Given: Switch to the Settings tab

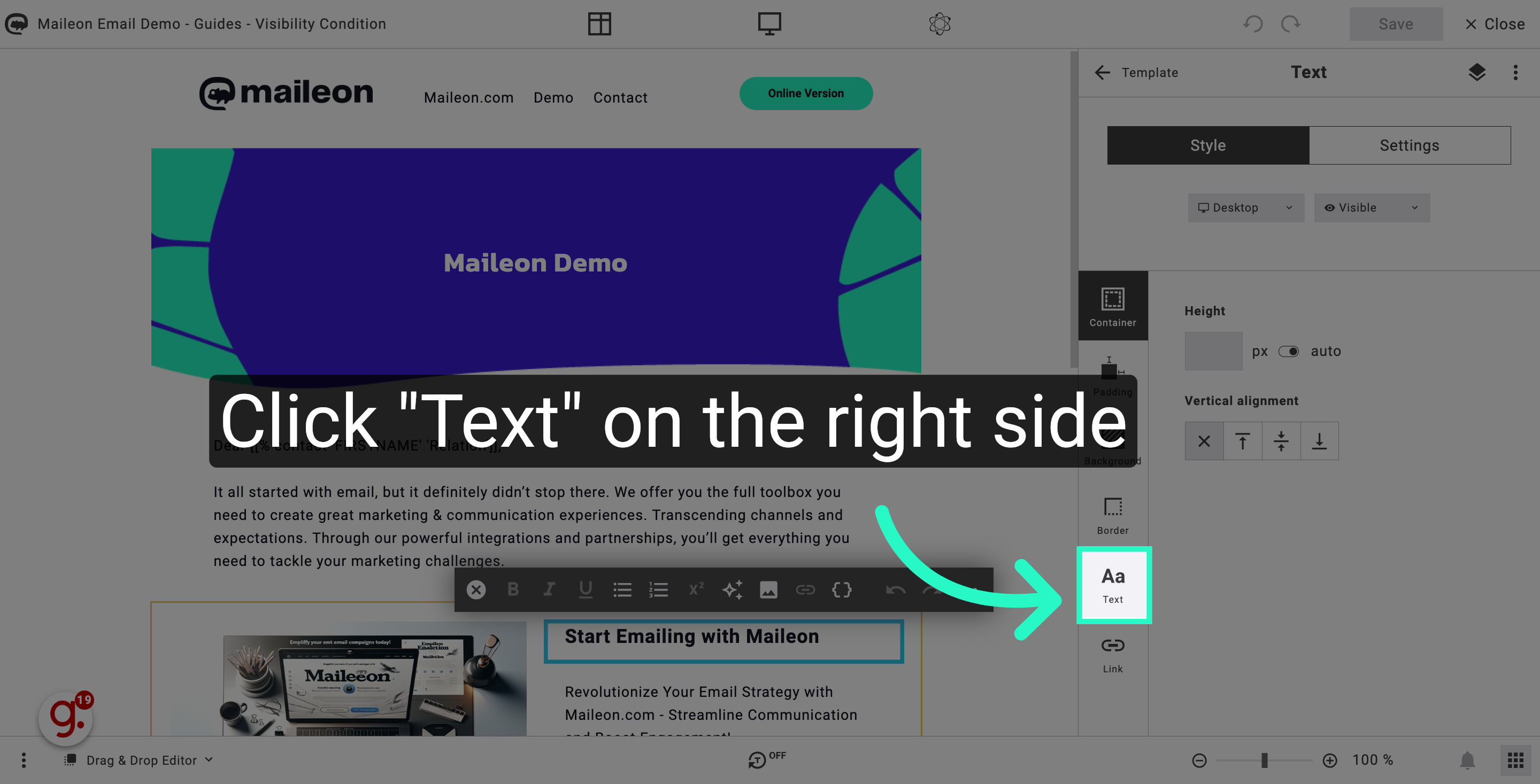Looking at the screenshot, I should pyautogui.click(x=1409, y=145).
